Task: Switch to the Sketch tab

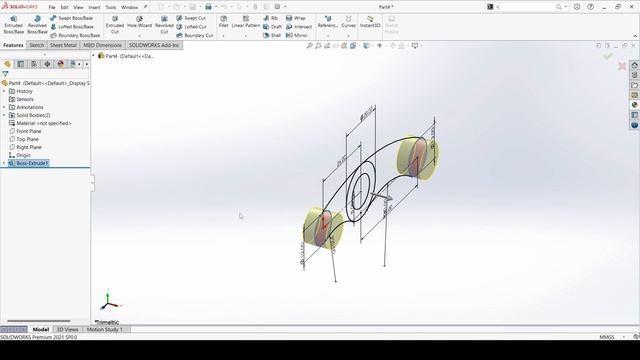Action: pyautogui.click(x=36, y=45)
